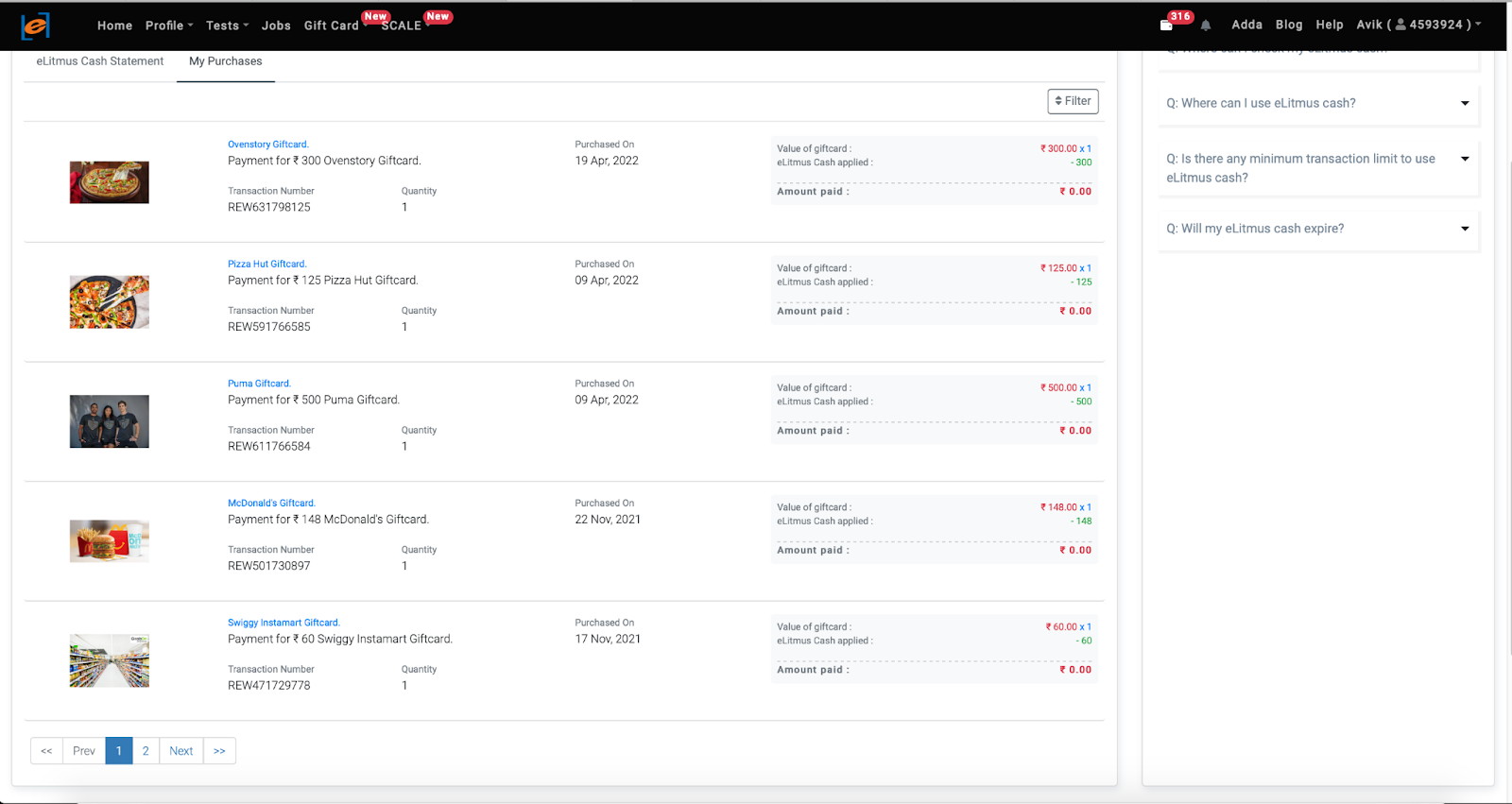1512x804 pixels.
Task: Select transaction number REW501730897
Action: pos(269,566)
